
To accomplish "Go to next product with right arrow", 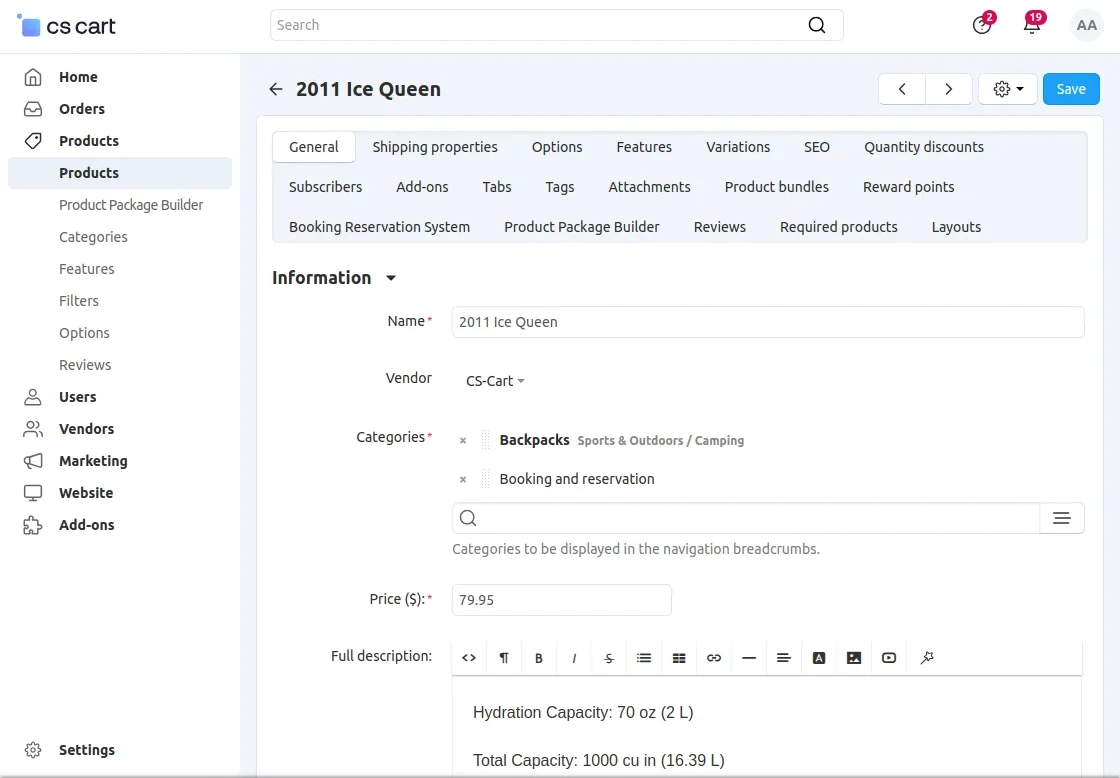I will pyautogui.click(x=949, y=89).
